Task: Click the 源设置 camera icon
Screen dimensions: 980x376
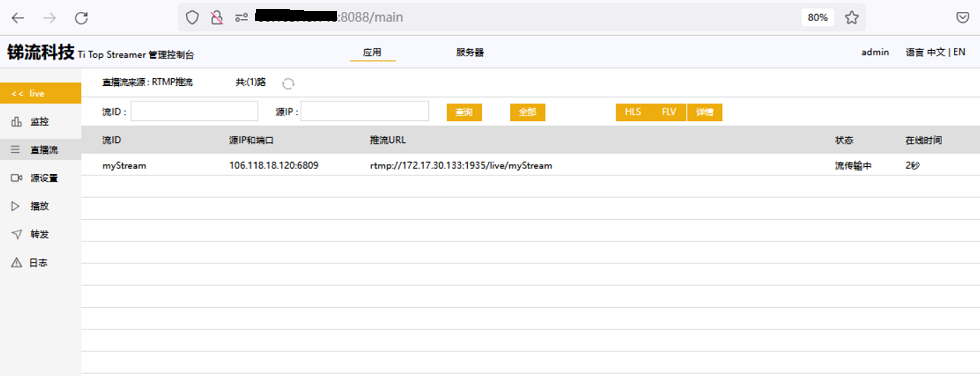Action: point(16,178)
